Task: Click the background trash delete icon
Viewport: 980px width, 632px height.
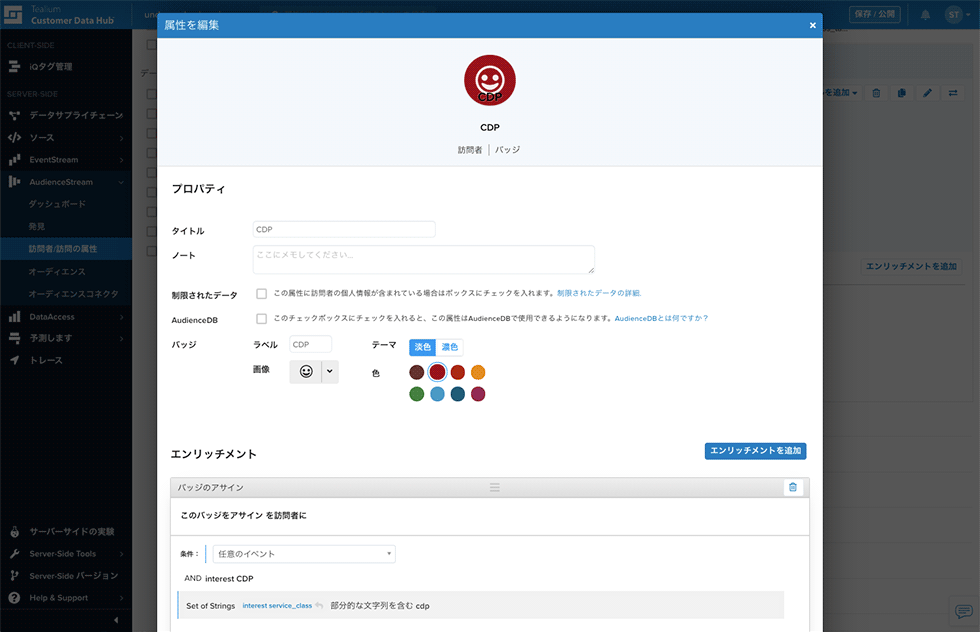Action: [876, 93]
